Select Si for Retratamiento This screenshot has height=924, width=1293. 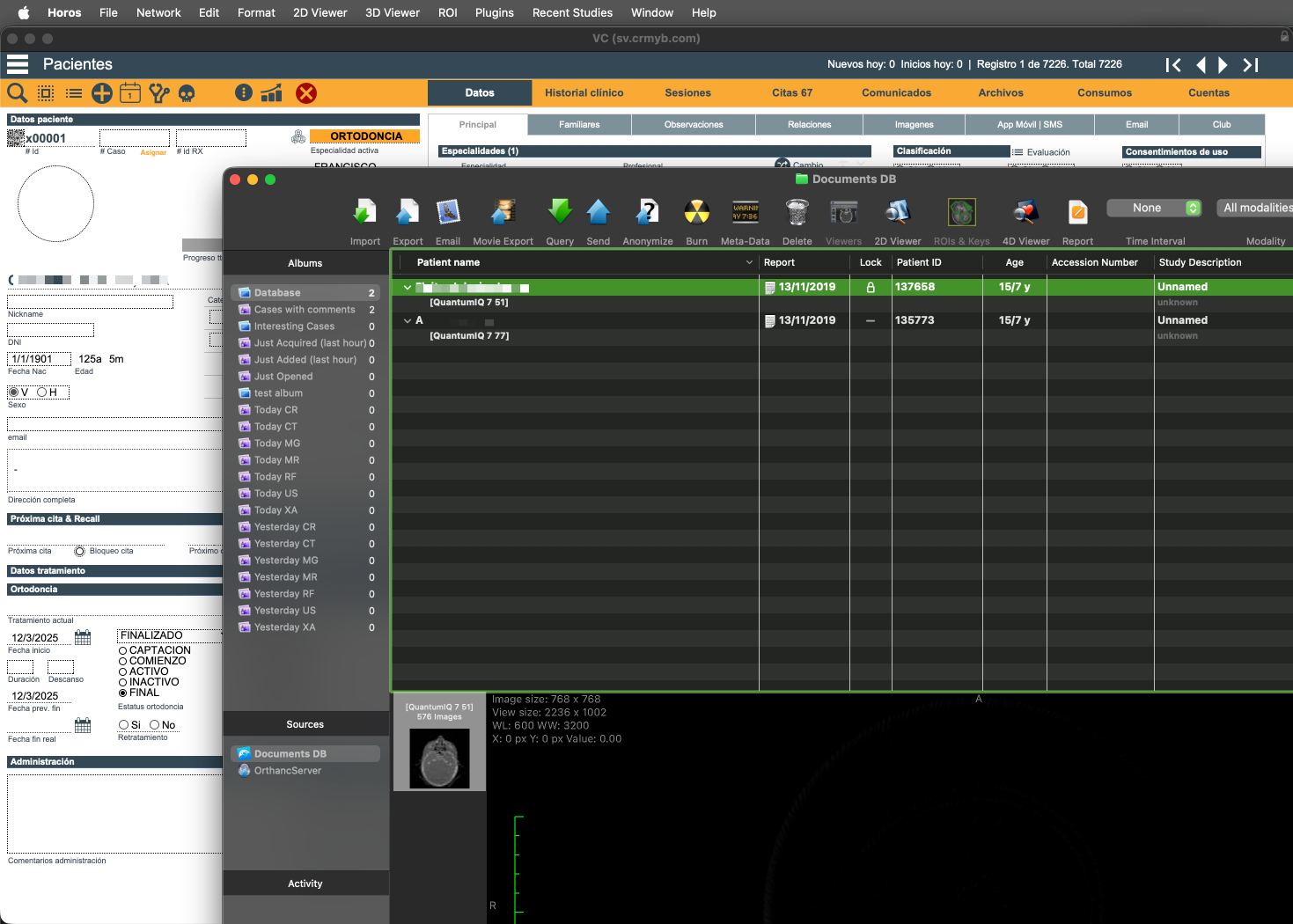pos(123,725)
